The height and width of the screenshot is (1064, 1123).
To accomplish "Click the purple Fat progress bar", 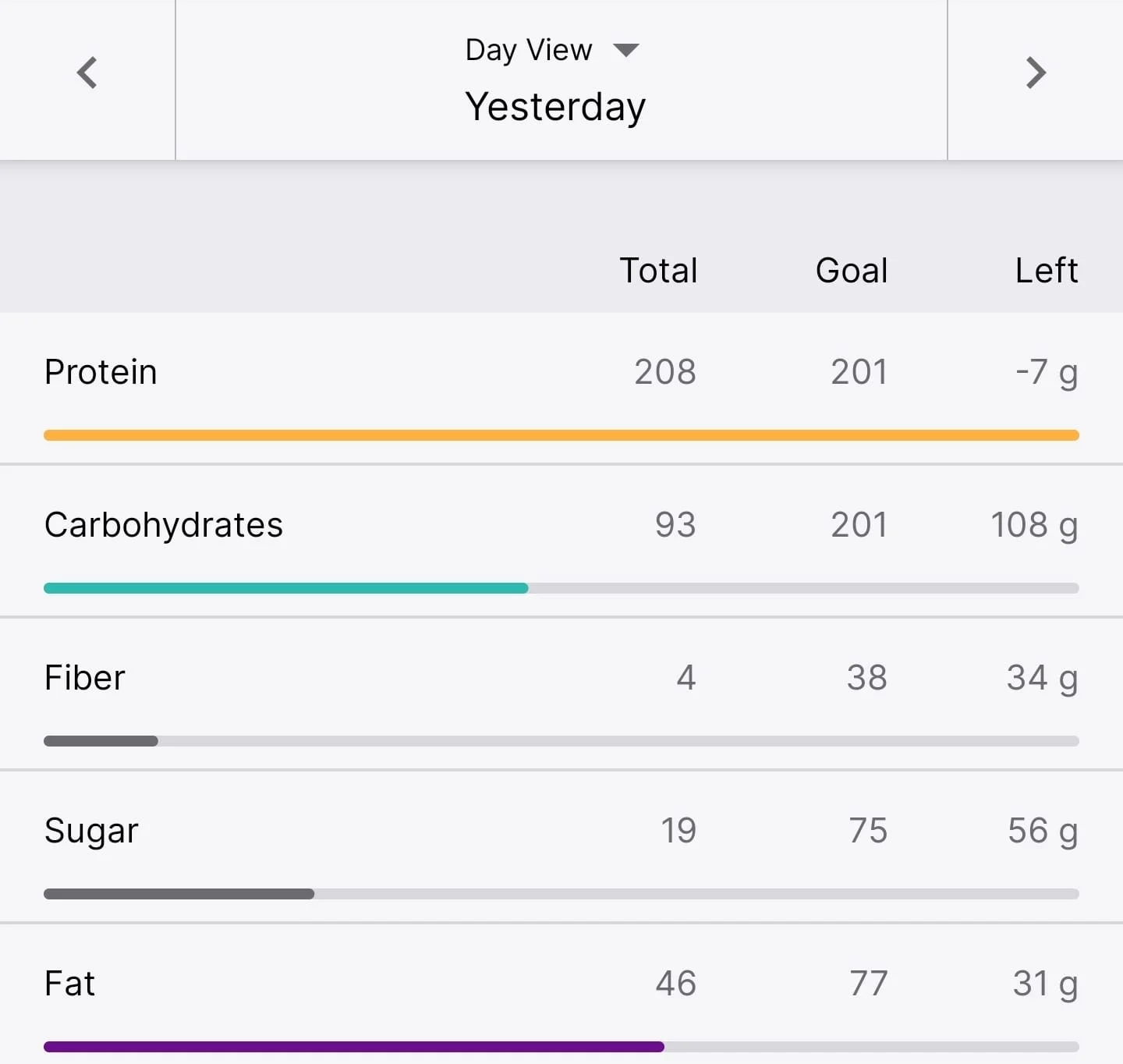I will (354, 1047).
